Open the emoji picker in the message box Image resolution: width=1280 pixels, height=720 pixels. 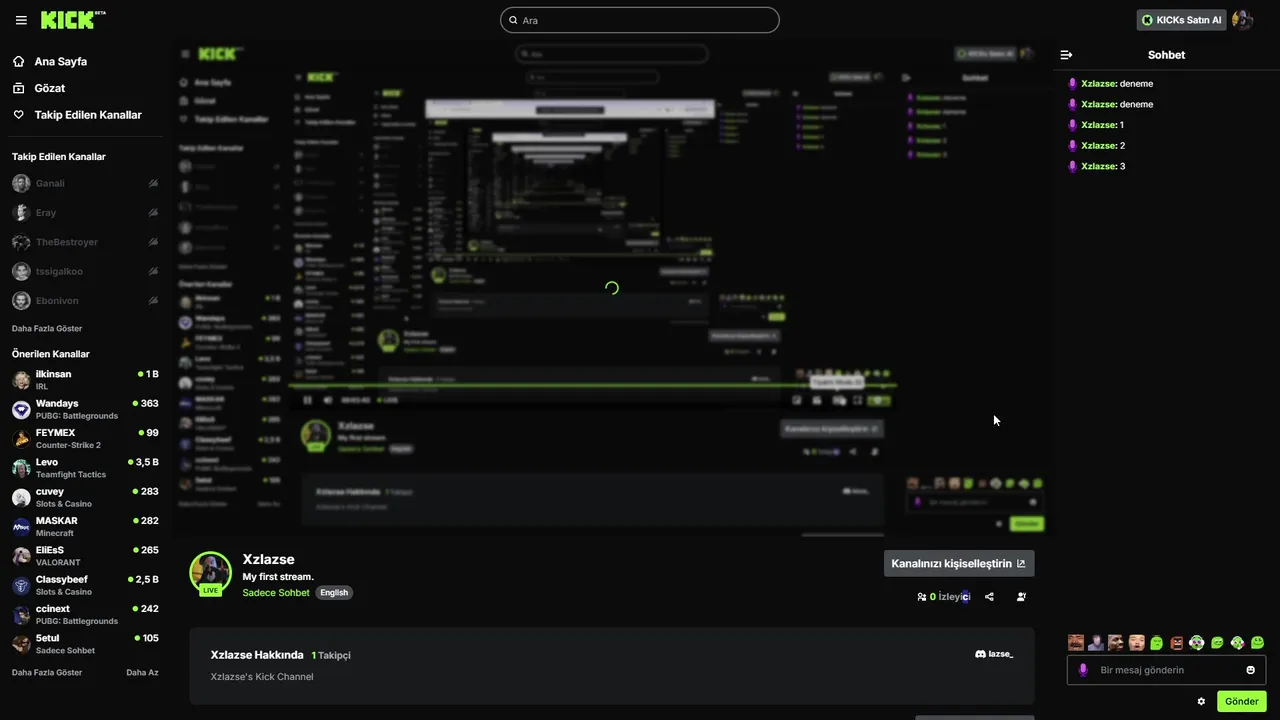coord(1250,670)
